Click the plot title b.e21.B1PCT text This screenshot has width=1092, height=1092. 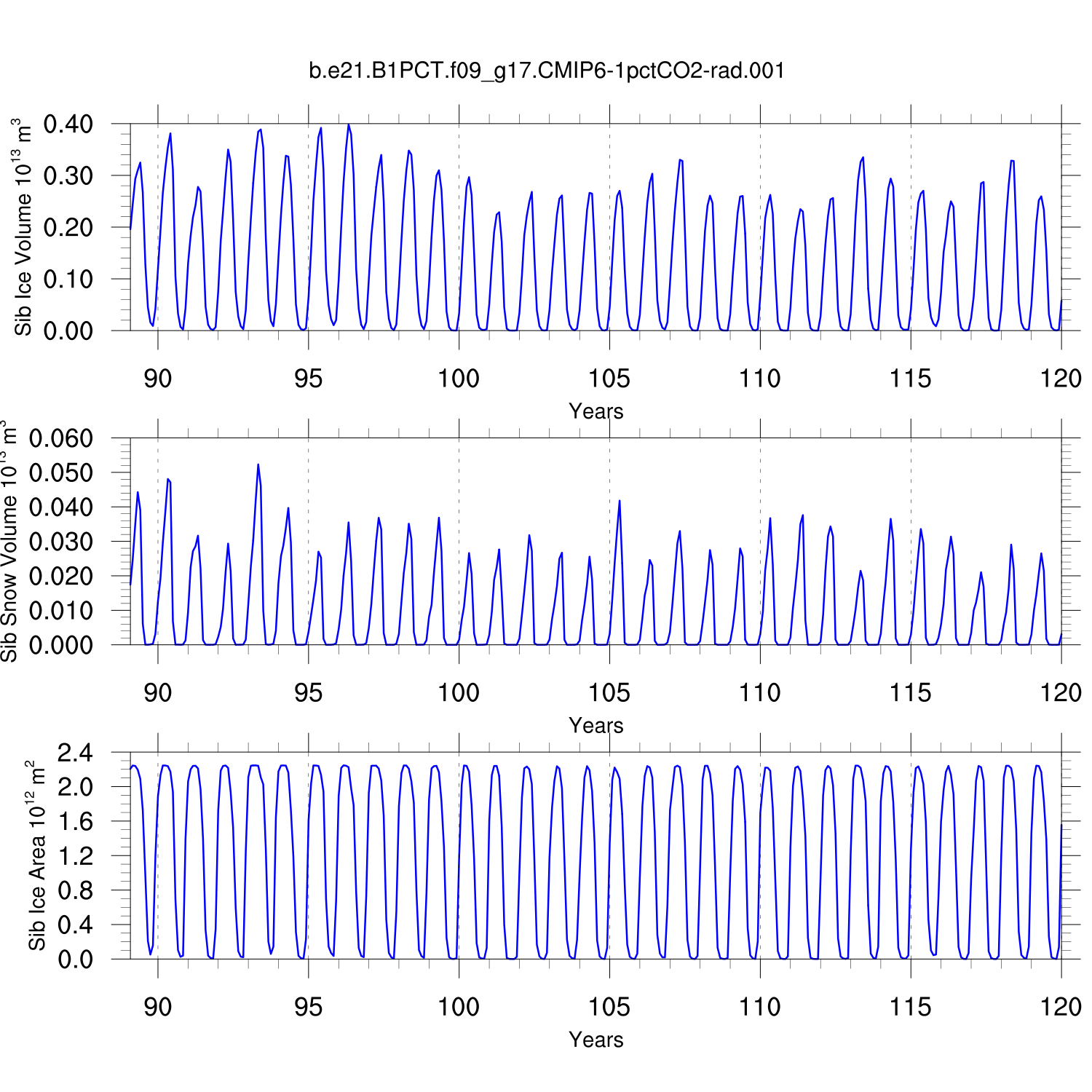point(547,71)
